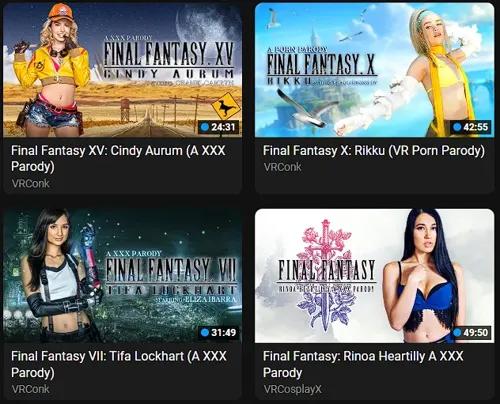The width and height of the screenshot is (500, 404).
Task: Click the 42:55 duration badge
Action: click(471, 127)
